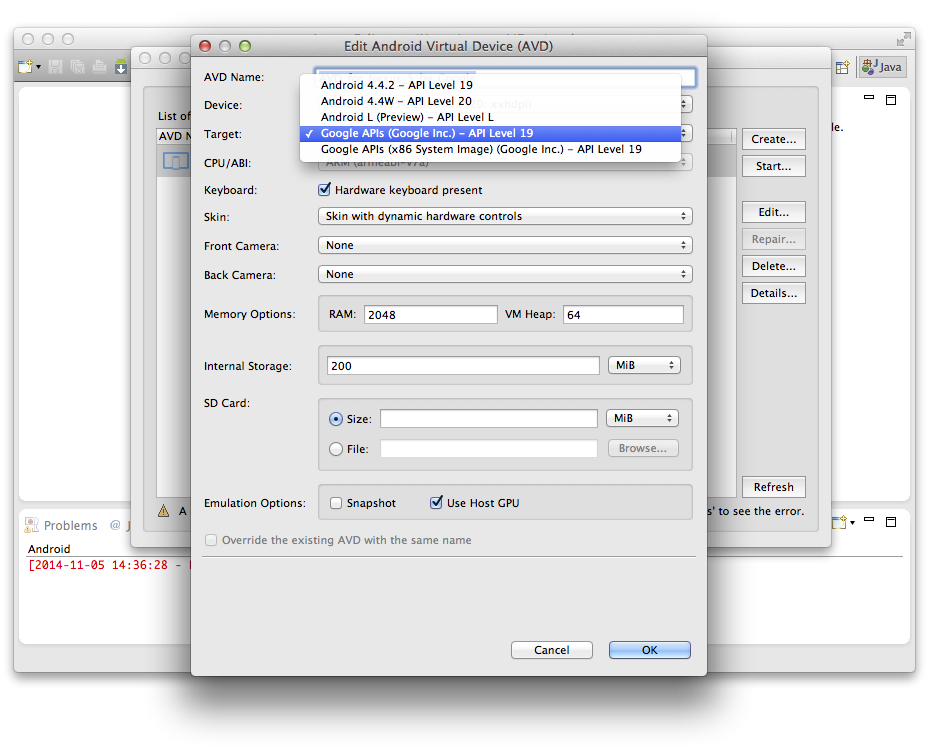Open Internal Storage MiB unit dropdown

(x=643, y=366)
